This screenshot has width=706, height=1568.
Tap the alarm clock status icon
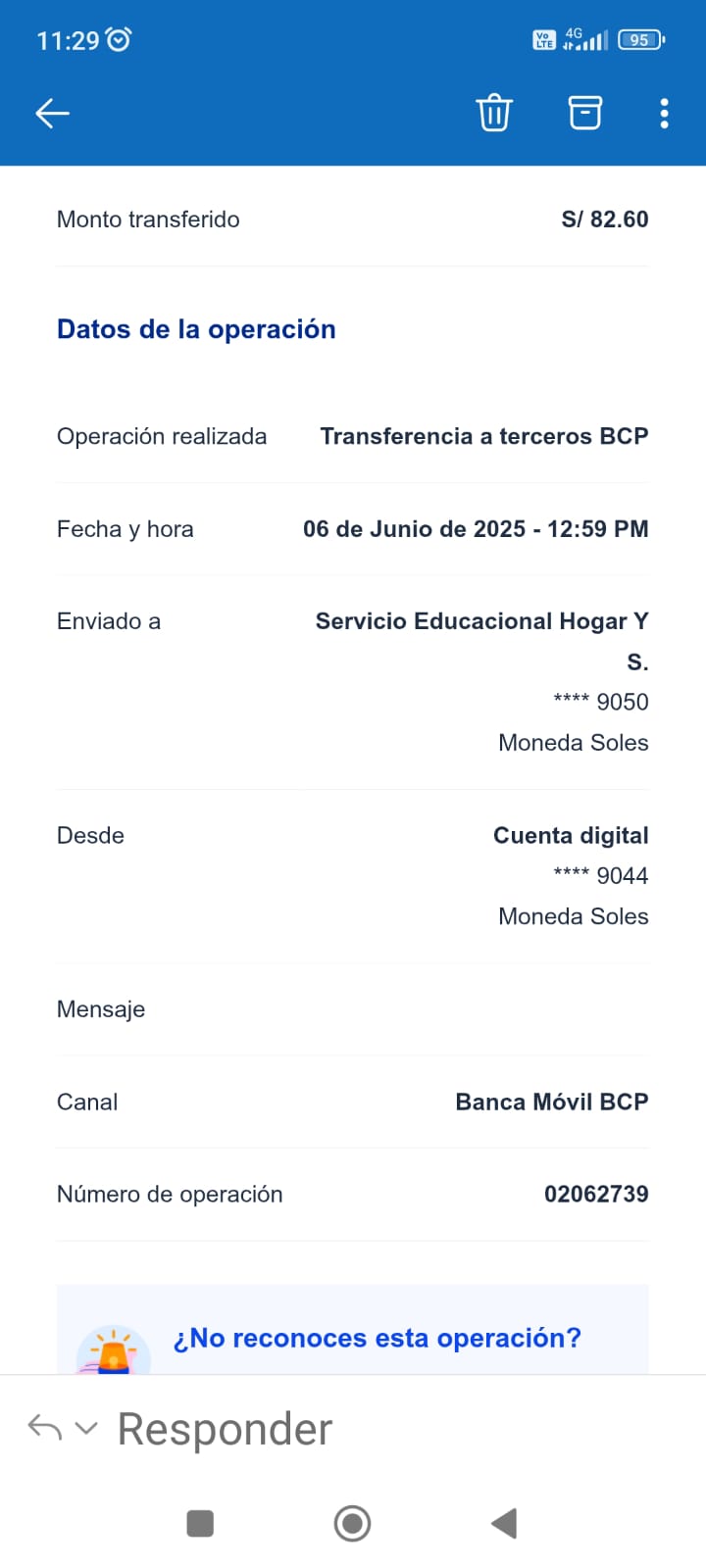pyautogui.click(x=119, y=39)
